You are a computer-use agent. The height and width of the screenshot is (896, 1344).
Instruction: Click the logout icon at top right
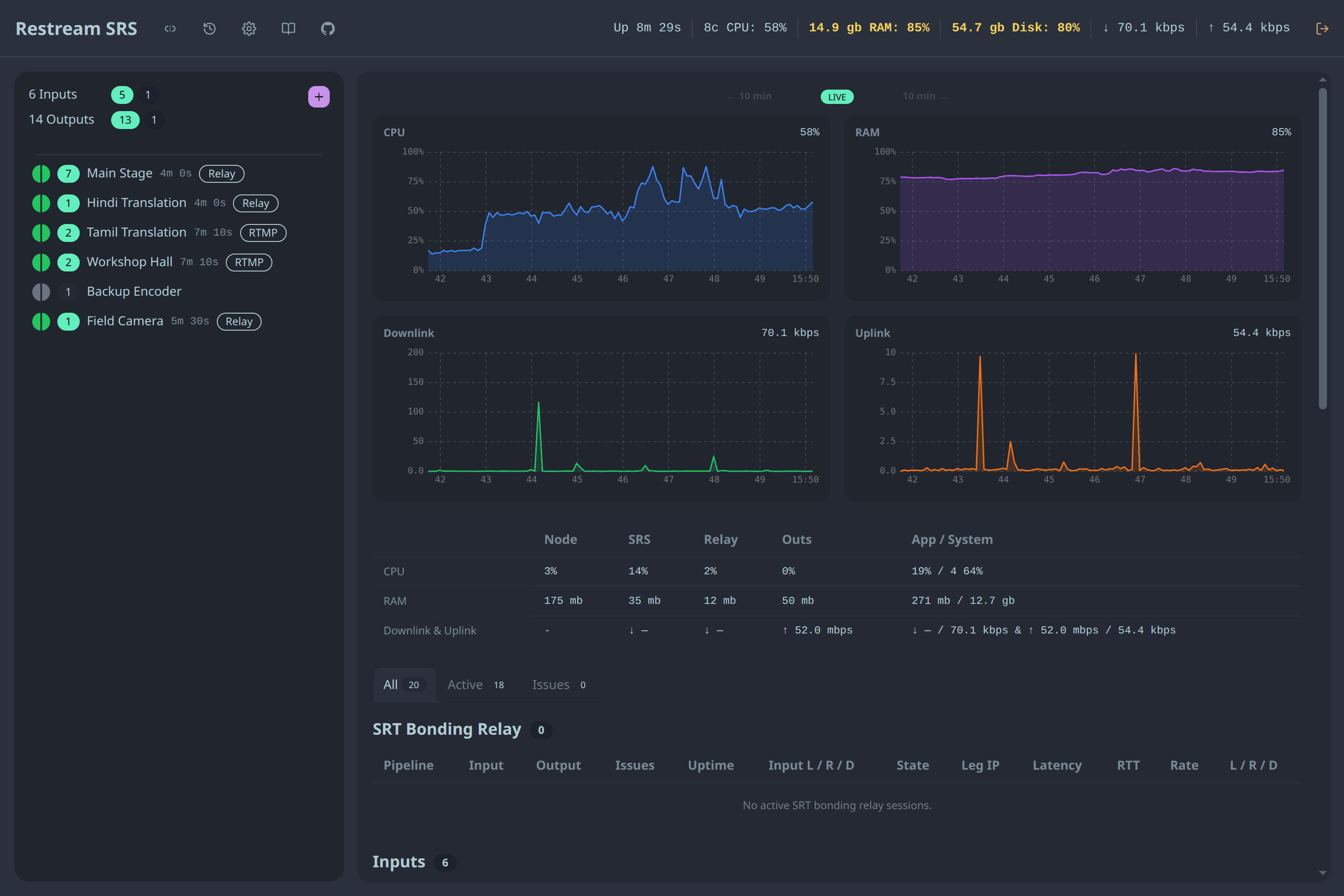[1322, 29]
